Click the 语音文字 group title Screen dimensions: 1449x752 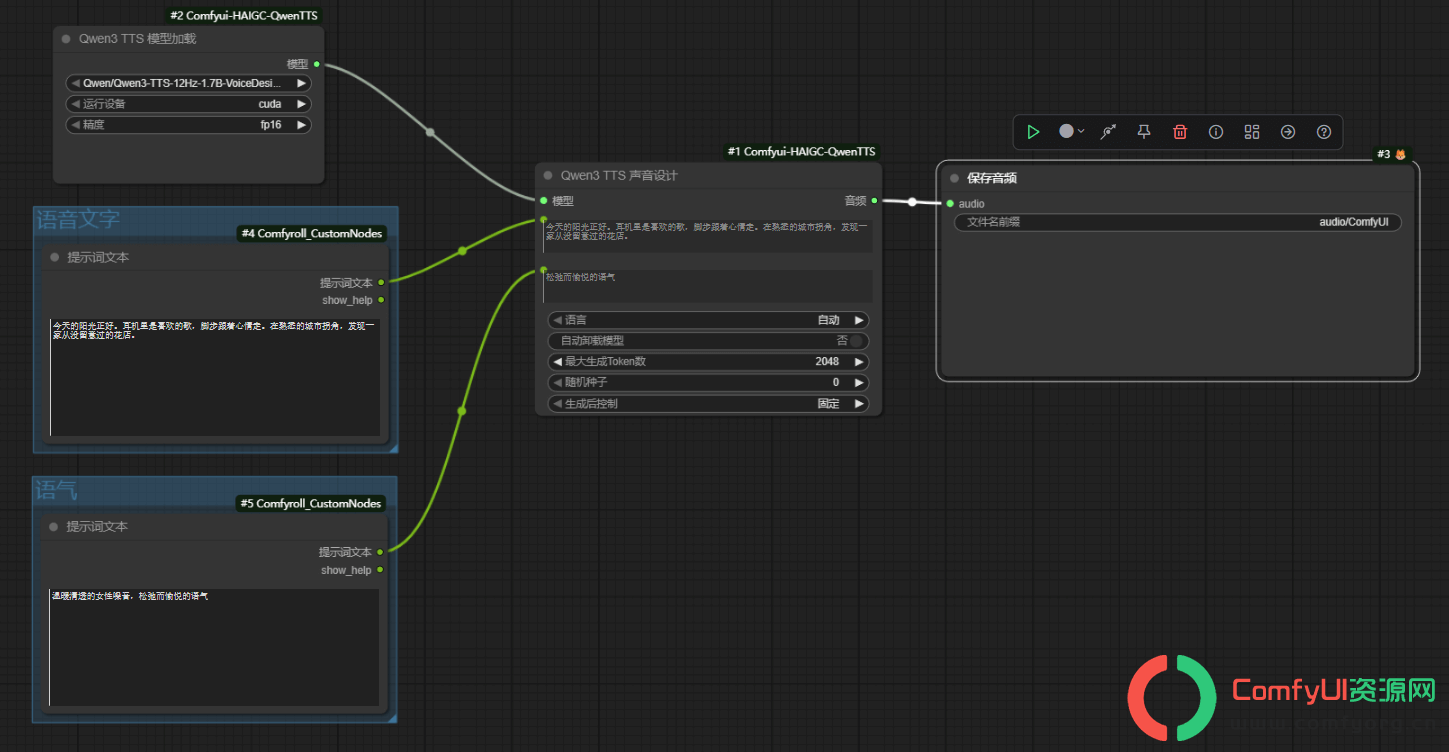click(78, 220)
